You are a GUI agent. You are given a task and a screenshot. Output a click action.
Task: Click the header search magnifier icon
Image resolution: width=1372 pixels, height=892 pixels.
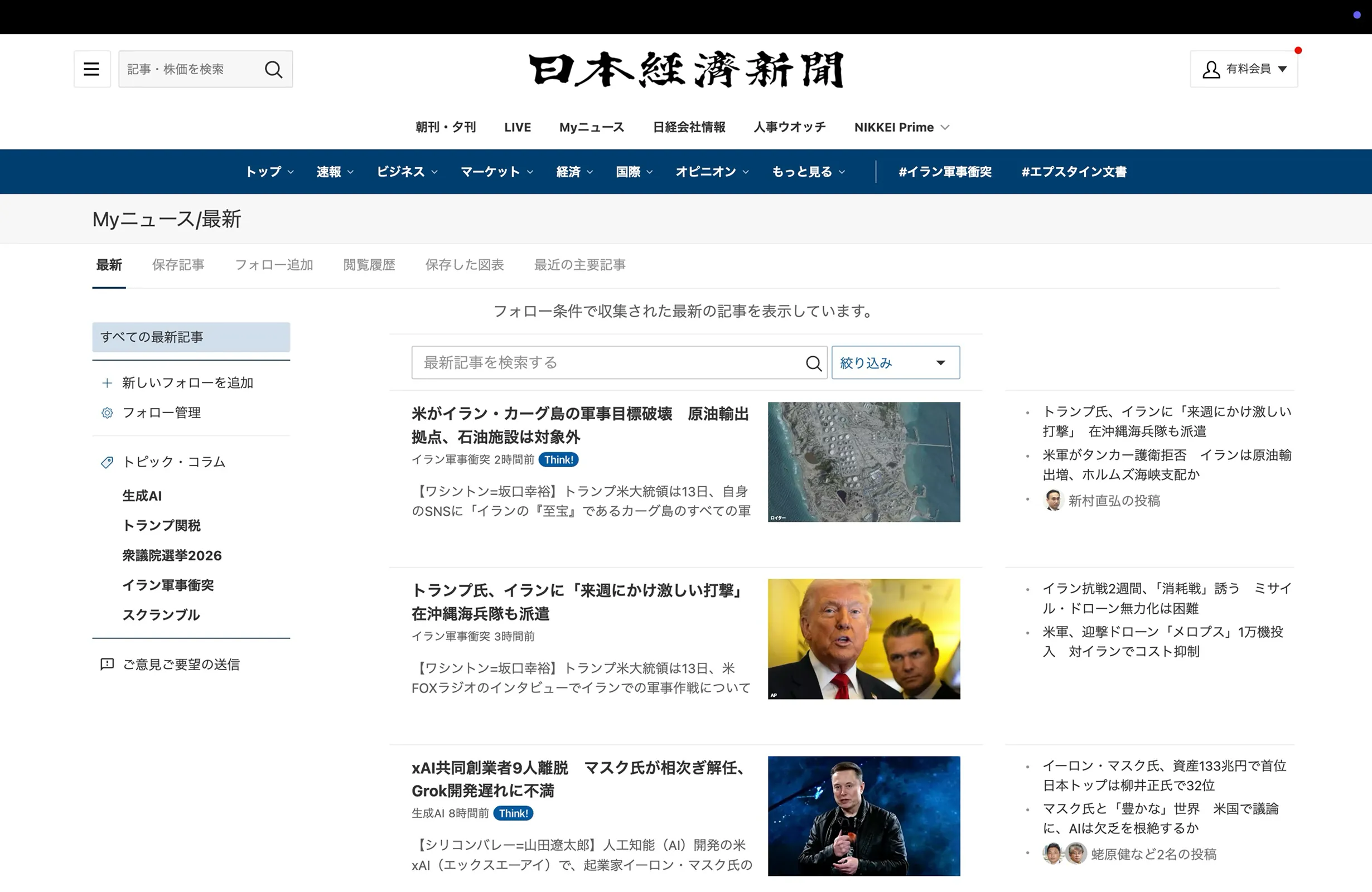click(x=273, y=69)
